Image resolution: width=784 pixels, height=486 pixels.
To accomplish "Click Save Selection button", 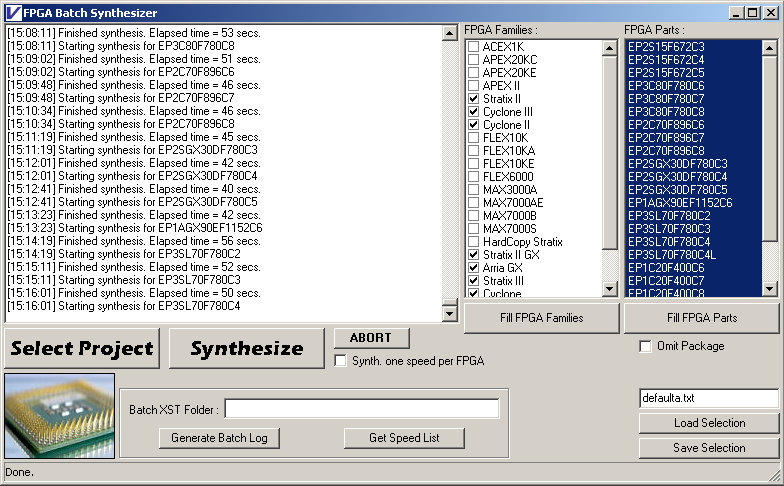I will tap(709, 448).
